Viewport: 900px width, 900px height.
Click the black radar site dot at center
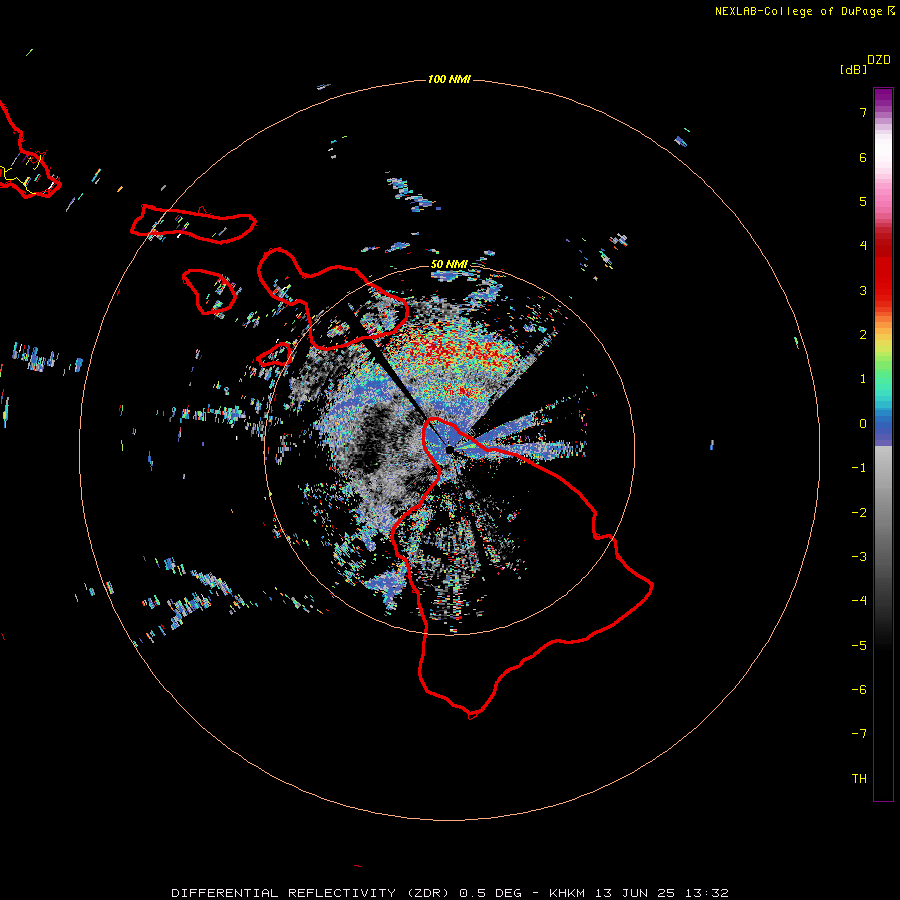pyautogui.click(x=450, y=449)
